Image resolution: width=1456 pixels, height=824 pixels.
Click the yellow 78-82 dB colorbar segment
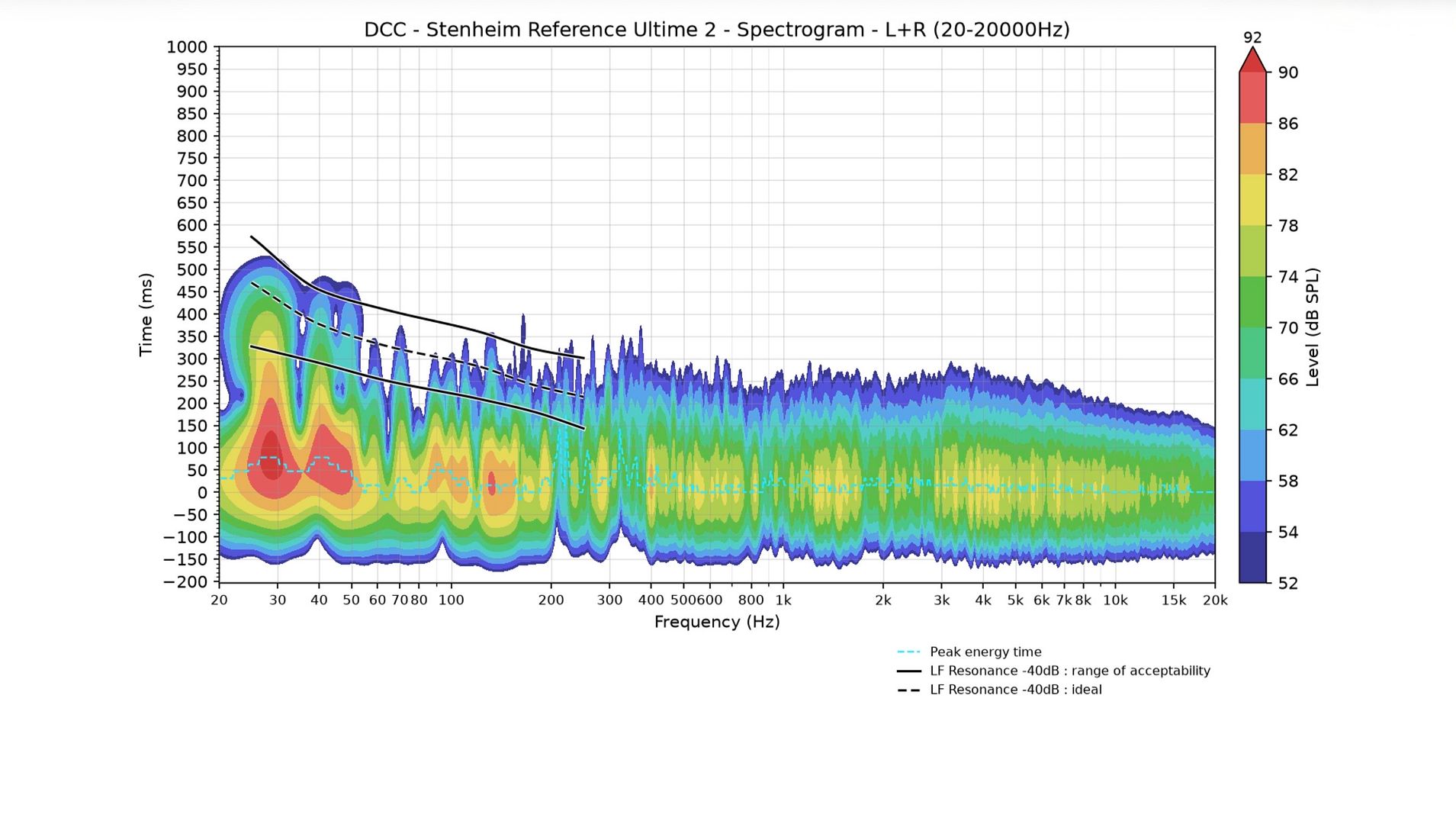pyautogui.click(x=1252, y=200)
